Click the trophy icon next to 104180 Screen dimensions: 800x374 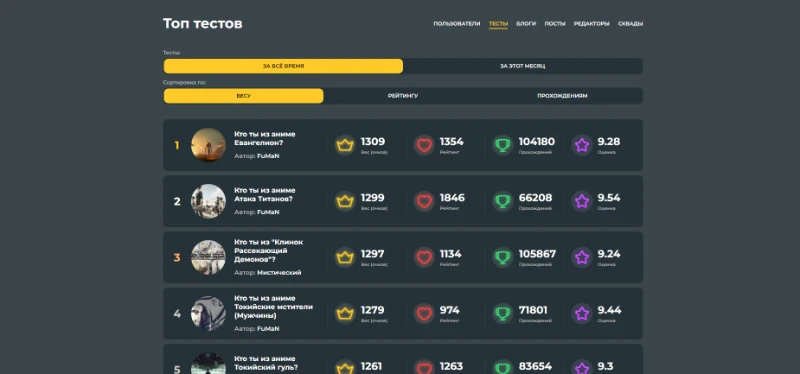(x=503, y=145)
